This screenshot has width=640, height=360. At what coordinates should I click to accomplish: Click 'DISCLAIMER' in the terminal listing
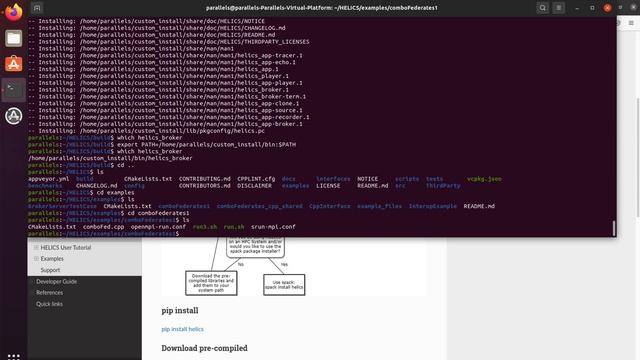pos(254,186)
